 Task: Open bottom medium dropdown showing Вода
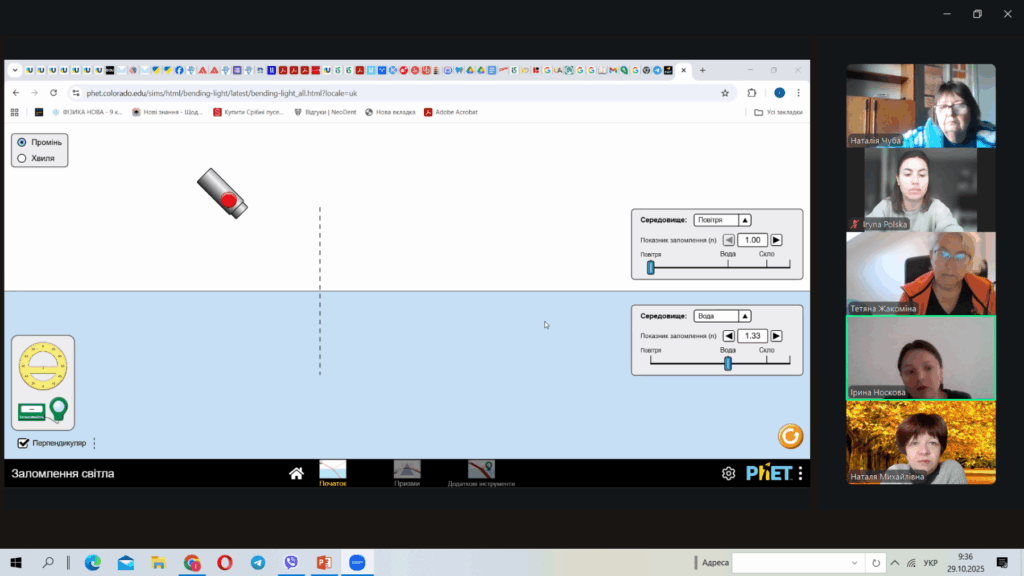click(x=722, y=316)
